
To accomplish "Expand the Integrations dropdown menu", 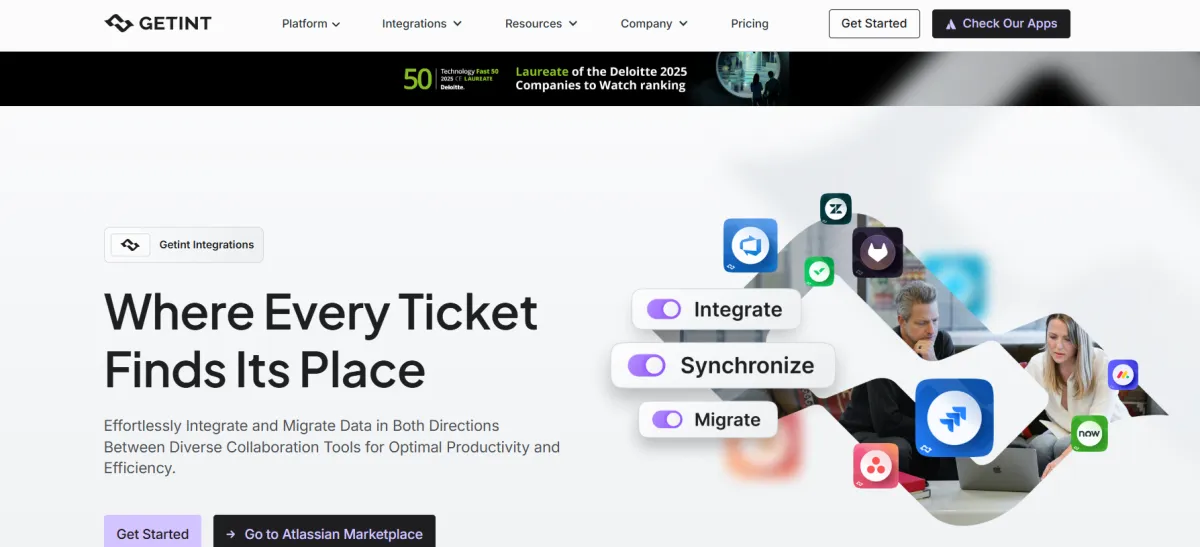I will [421, 24].
